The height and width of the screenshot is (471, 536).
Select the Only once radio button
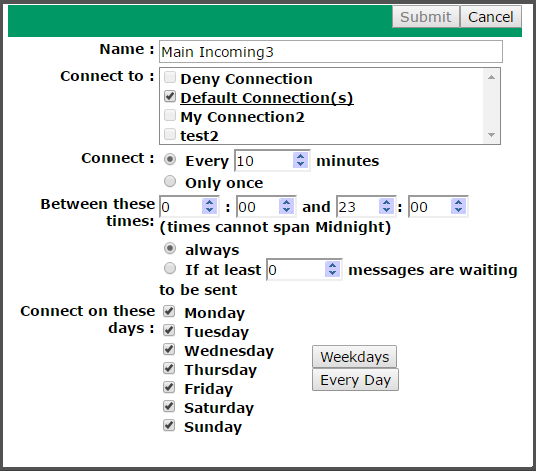pos(170,181)
